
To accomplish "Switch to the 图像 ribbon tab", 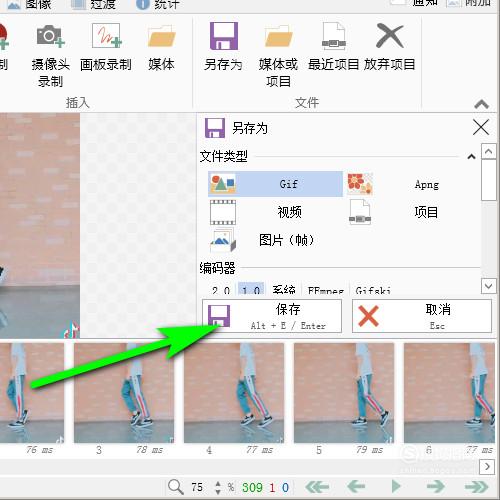I will click(x=29, y=4).
